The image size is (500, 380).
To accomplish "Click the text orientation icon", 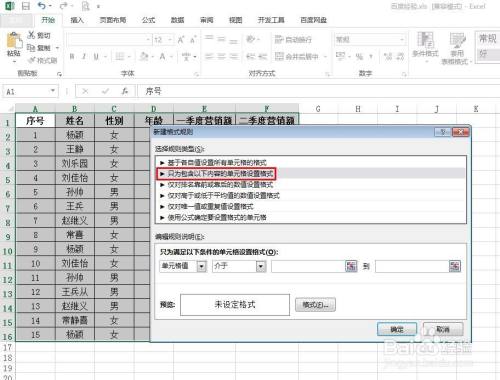I will pyautogui.click(x=251, y=39).
